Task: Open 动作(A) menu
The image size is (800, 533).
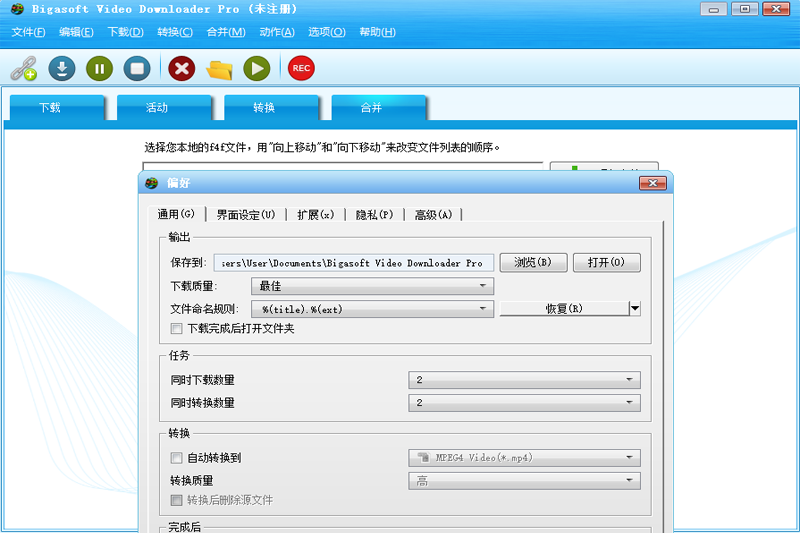Action: (x=277, y=32)
